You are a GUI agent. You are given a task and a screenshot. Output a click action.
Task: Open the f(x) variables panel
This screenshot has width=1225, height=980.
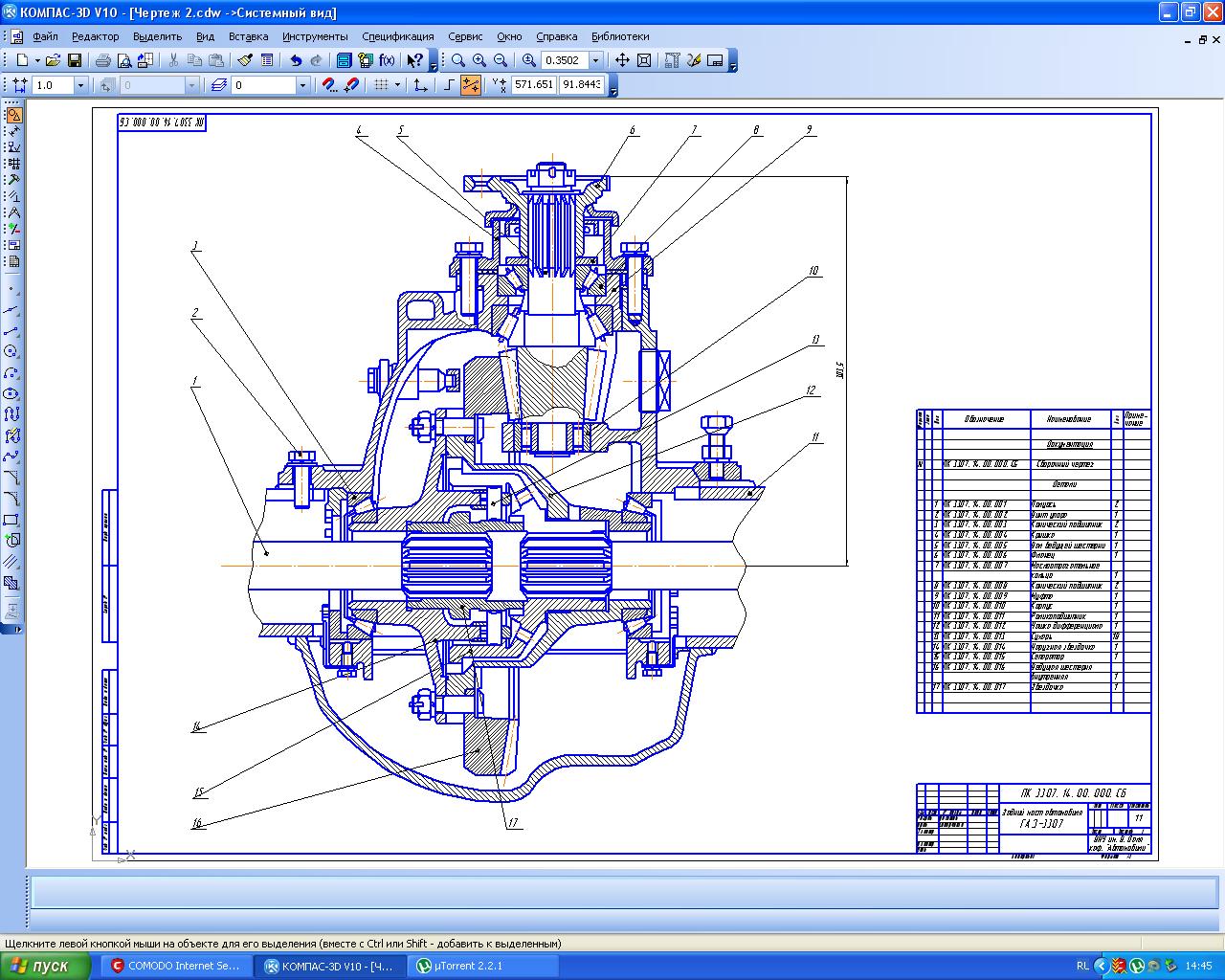(x=387, y=60)
